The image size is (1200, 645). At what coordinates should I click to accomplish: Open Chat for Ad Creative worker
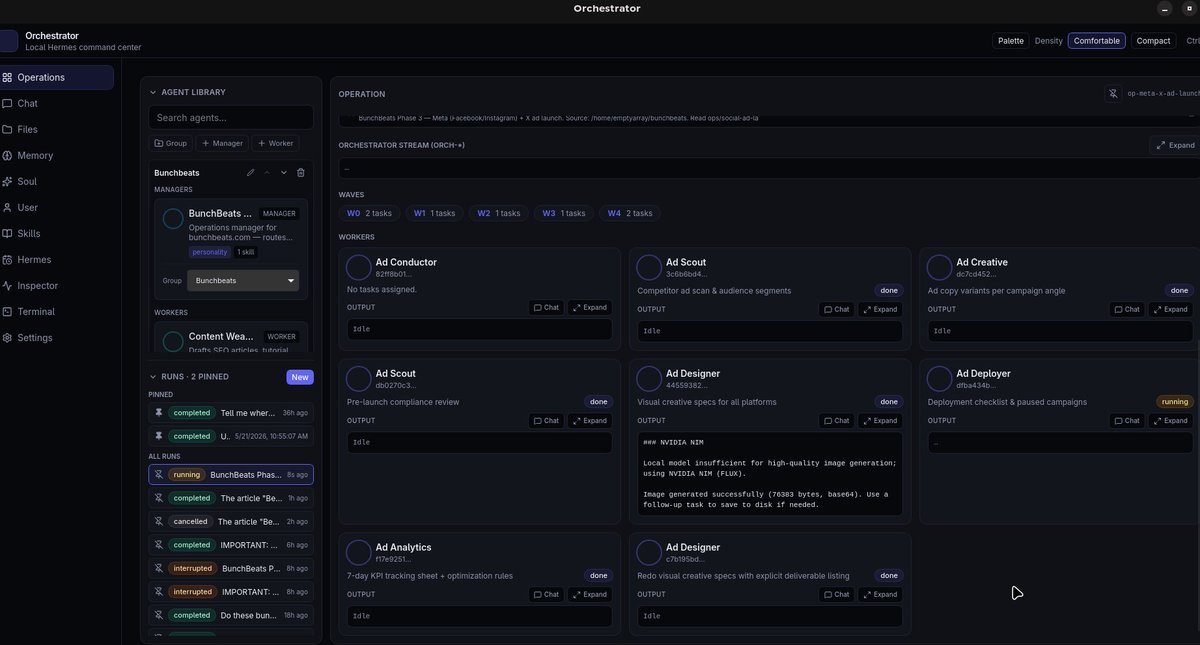pos(1126,309)
